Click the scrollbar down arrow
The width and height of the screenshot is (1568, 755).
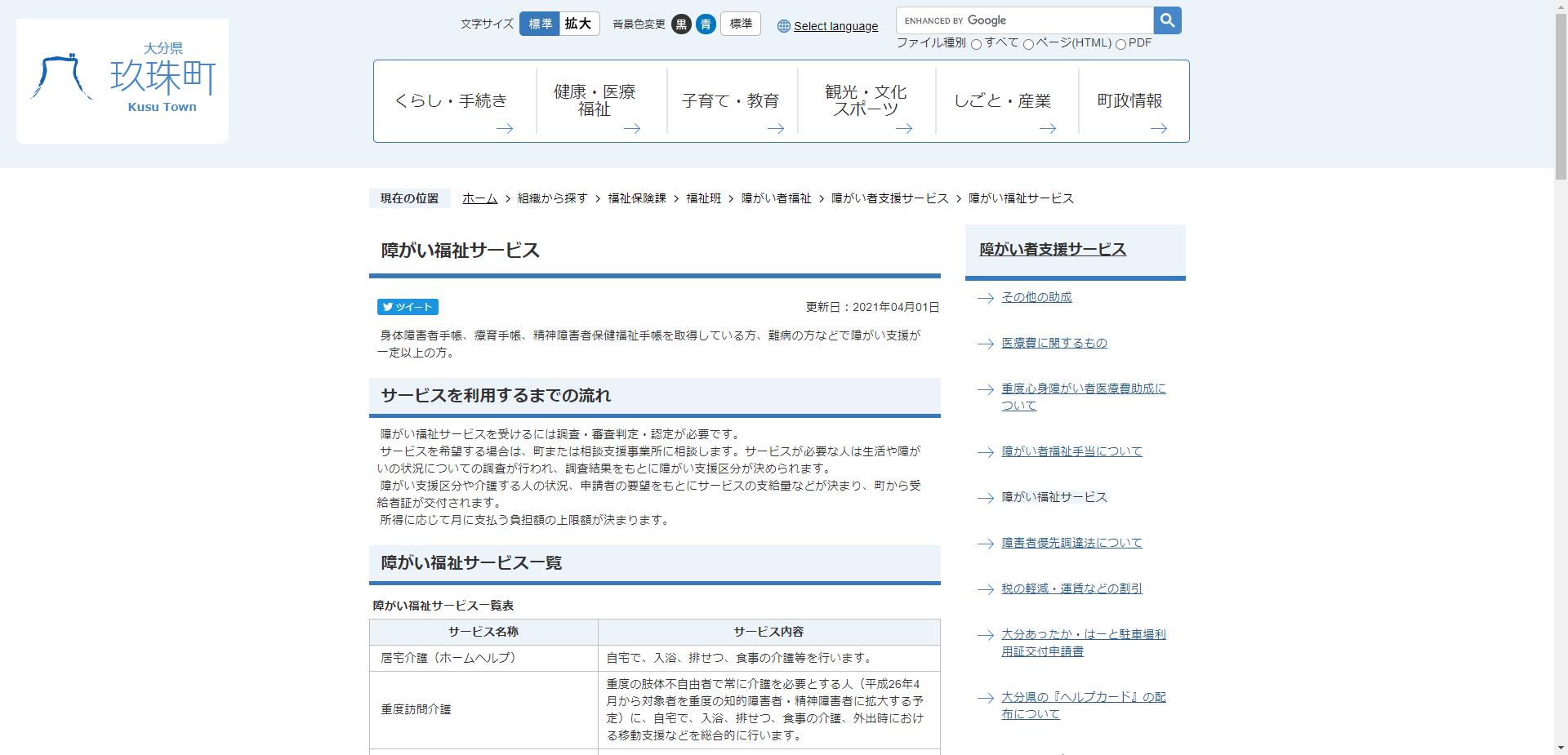[1561, 748]
